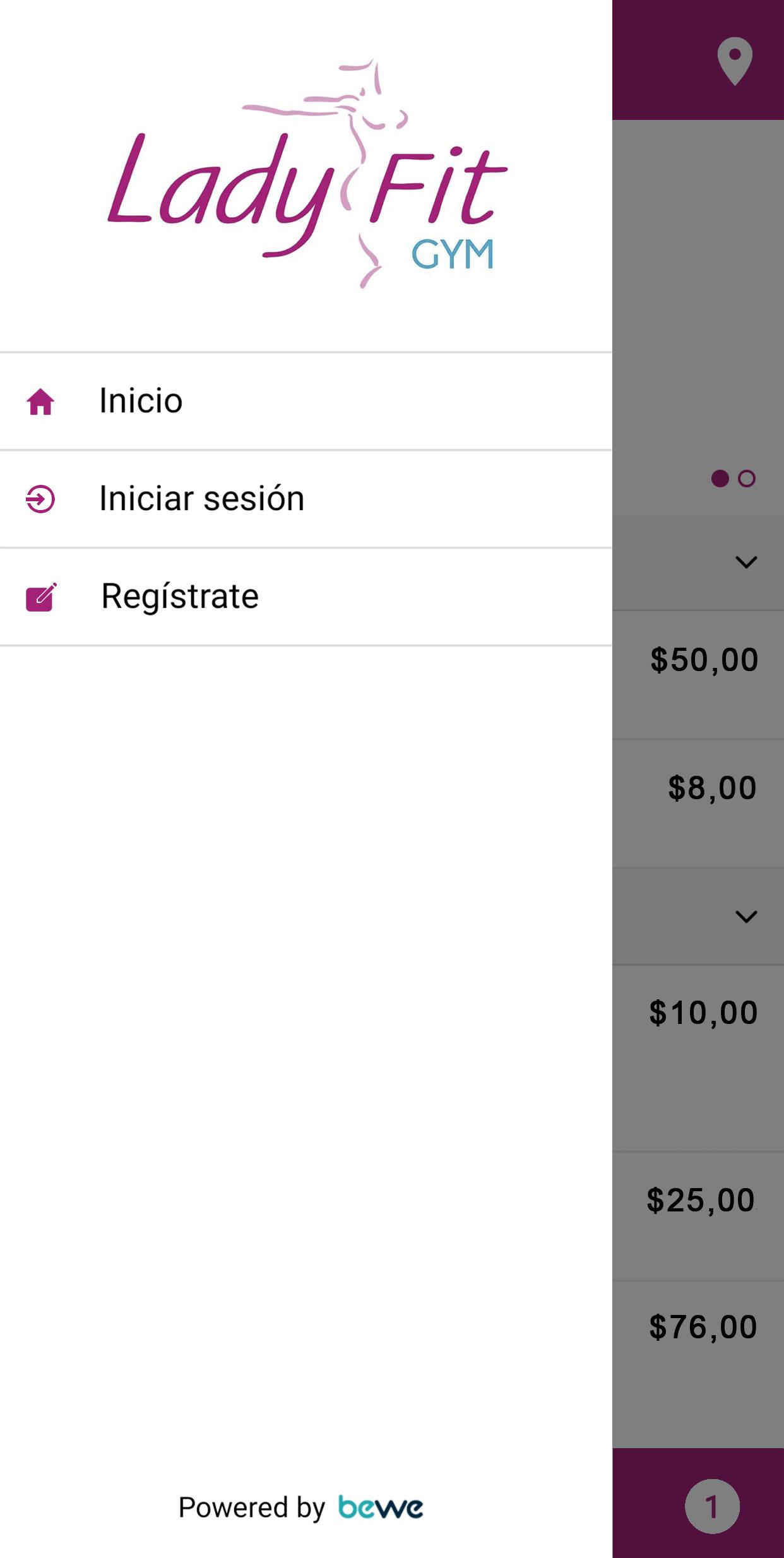This screenshot has height=1558, width=784.
Task: Expand the chevron above the $10,00 item
Action: point(746,917)
